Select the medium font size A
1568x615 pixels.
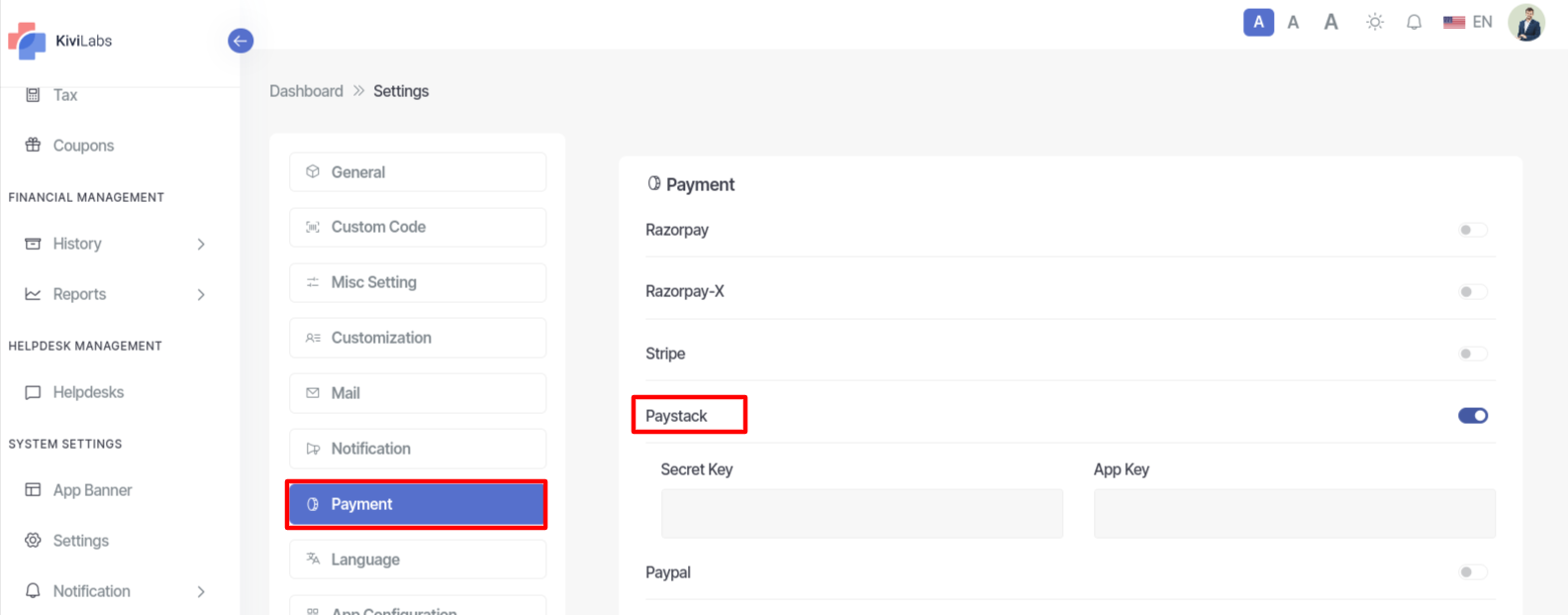[1293, 22]
